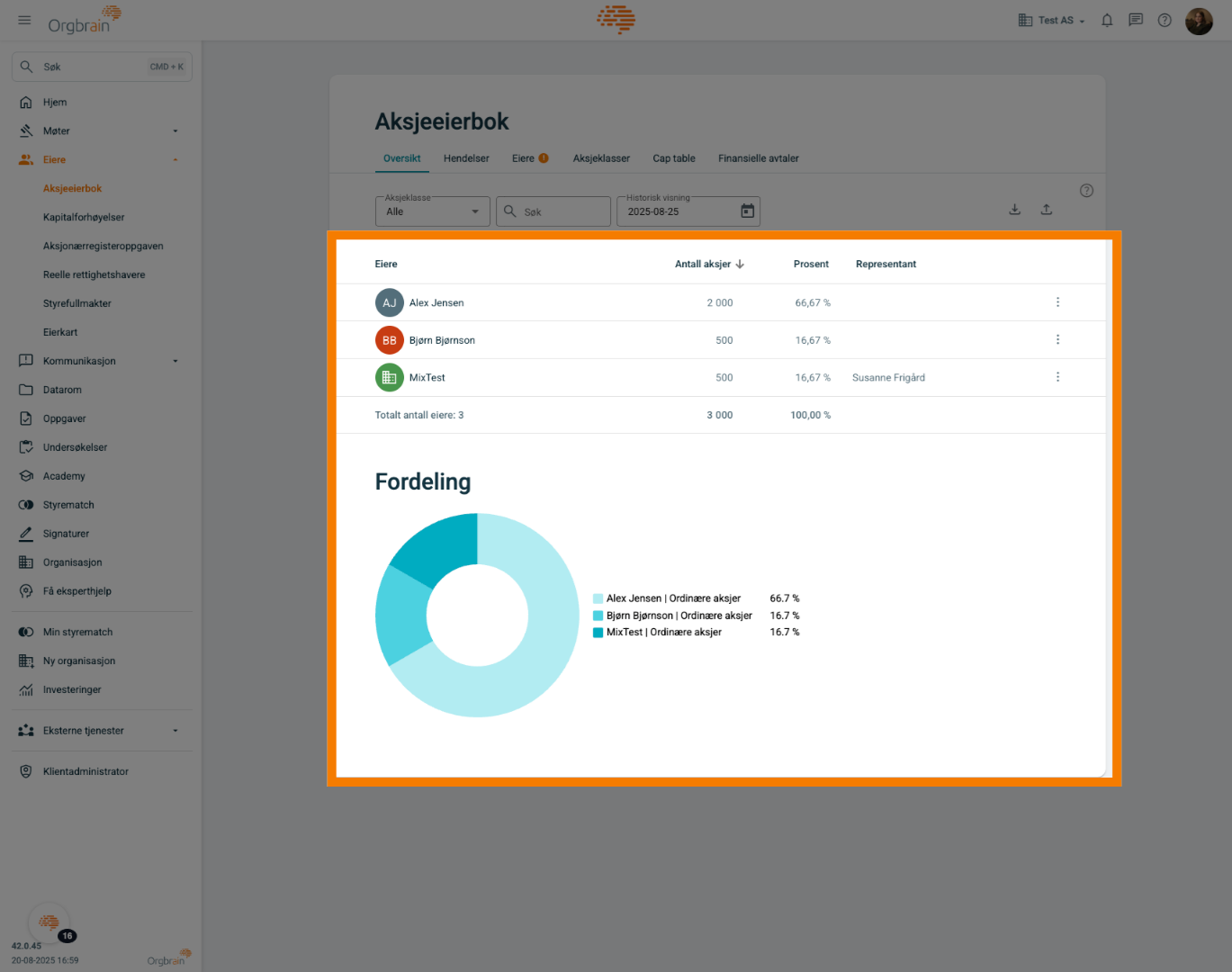This screenshot has height=972, width=1232.
Task: Switch to the Oversikt tab
Action: click(401, 158)
